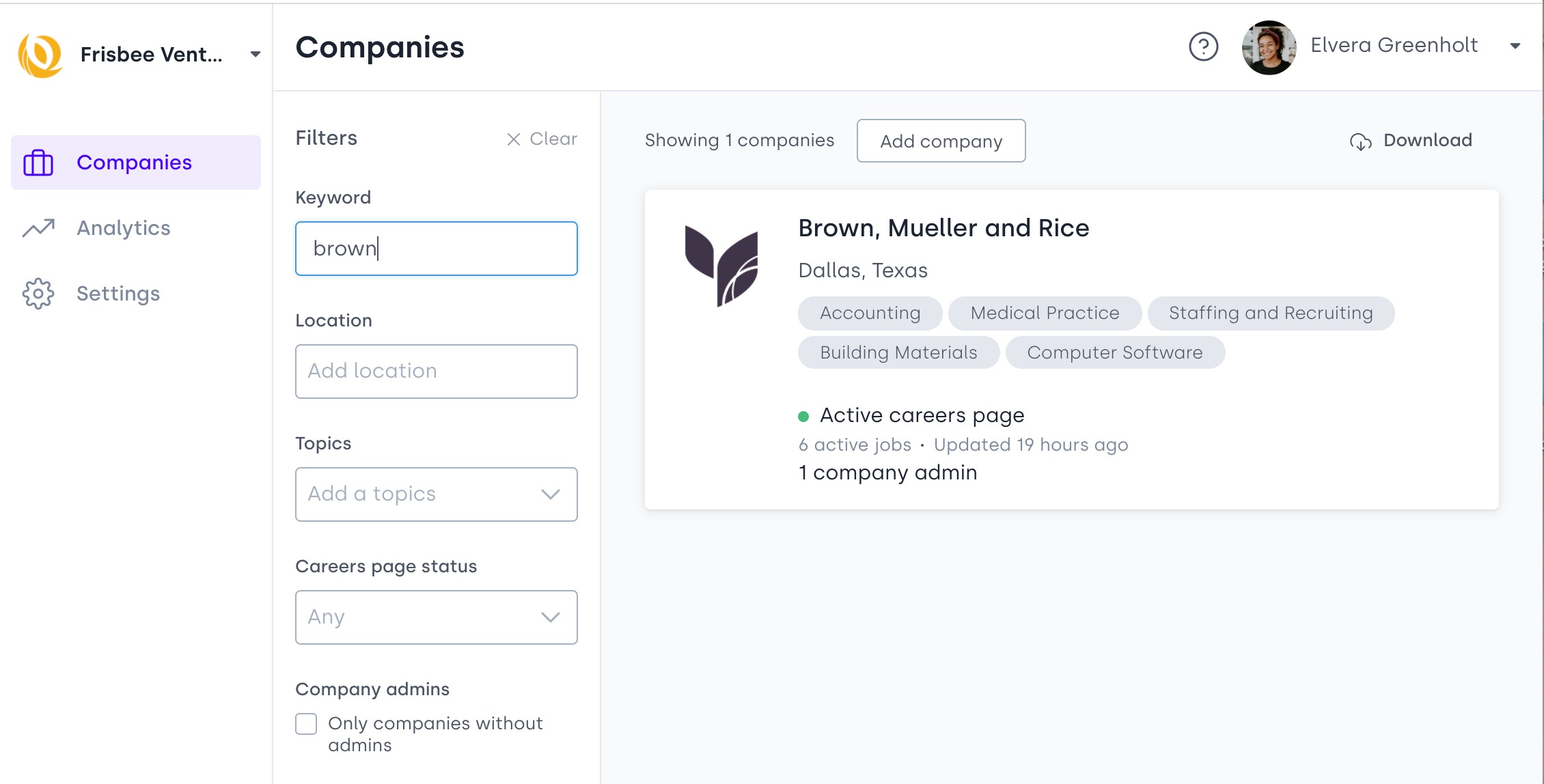Click the Download cloud icon
The width and height of the screenshot is (1544, 784).
coord(1360,141)
